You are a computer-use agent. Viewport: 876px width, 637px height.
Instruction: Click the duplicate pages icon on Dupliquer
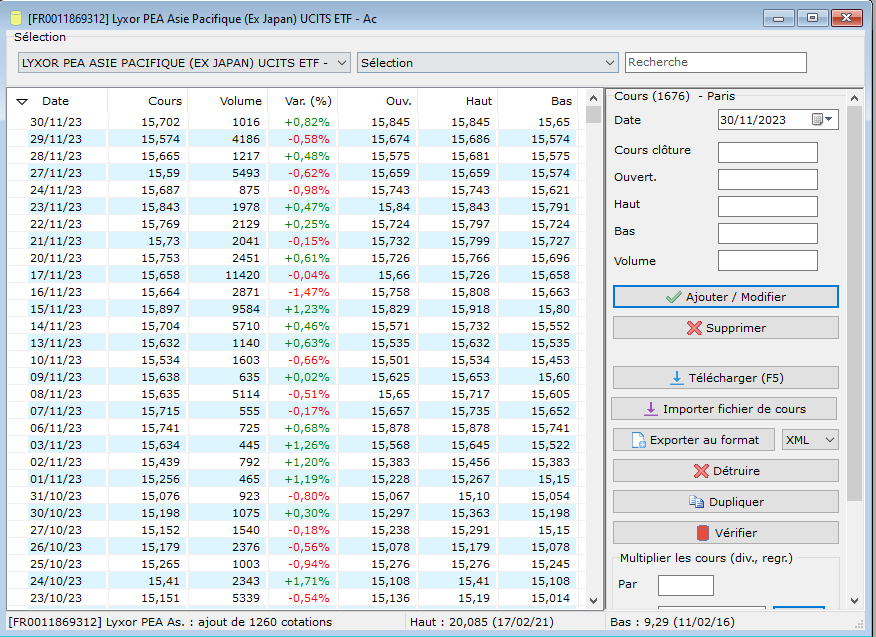click(x=696, y=502)
